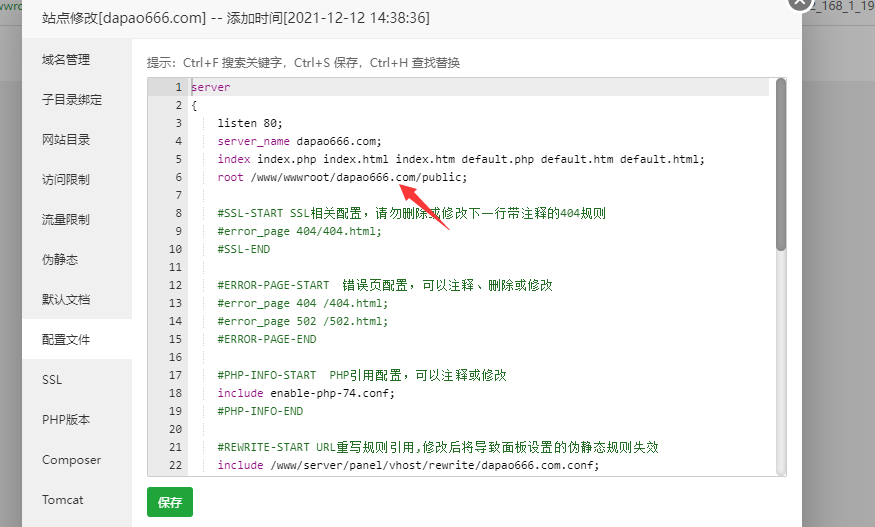This screenshot has height=527, width=875.
Task: Click the opening brace on line 2
Action: (194, 105)
